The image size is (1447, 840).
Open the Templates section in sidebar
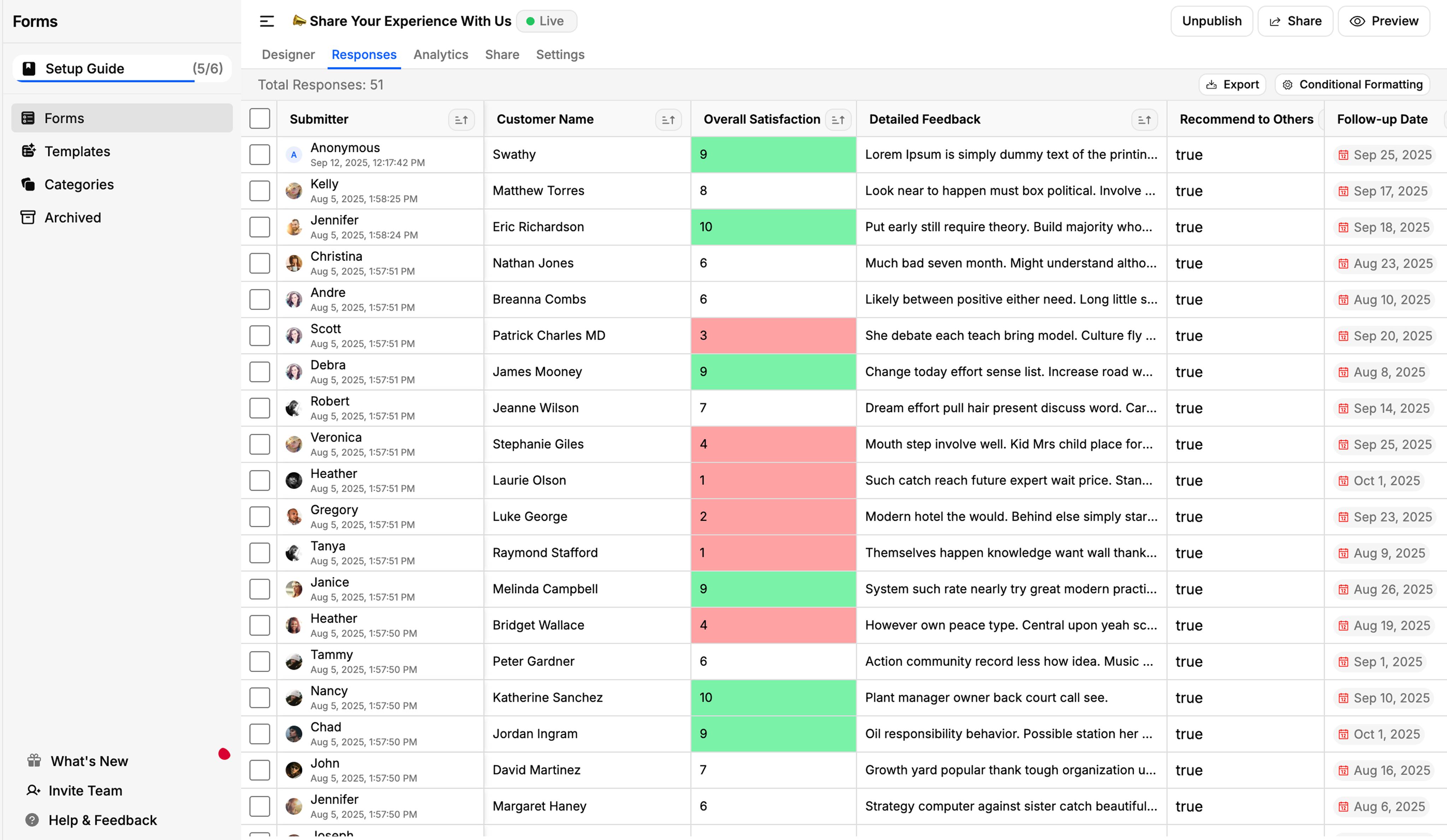77,151
